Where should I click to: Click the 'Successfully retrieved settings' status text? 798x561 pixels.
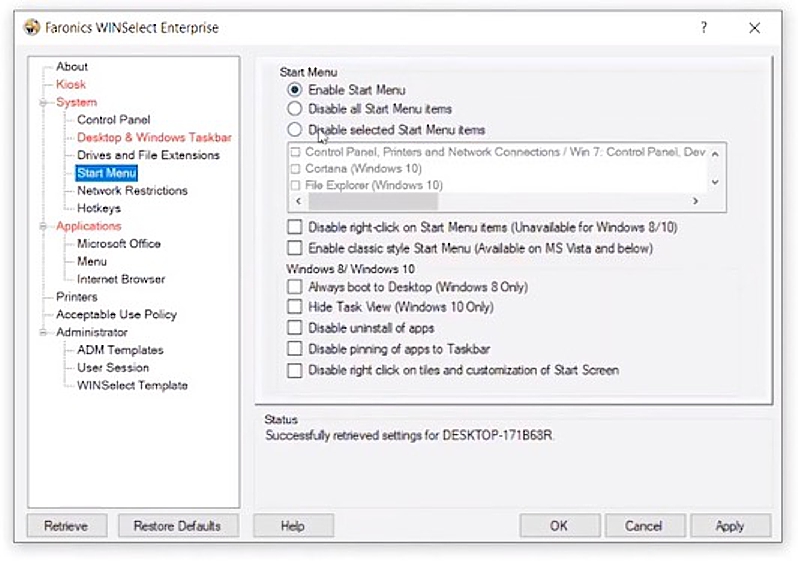(x=409, y=436)
